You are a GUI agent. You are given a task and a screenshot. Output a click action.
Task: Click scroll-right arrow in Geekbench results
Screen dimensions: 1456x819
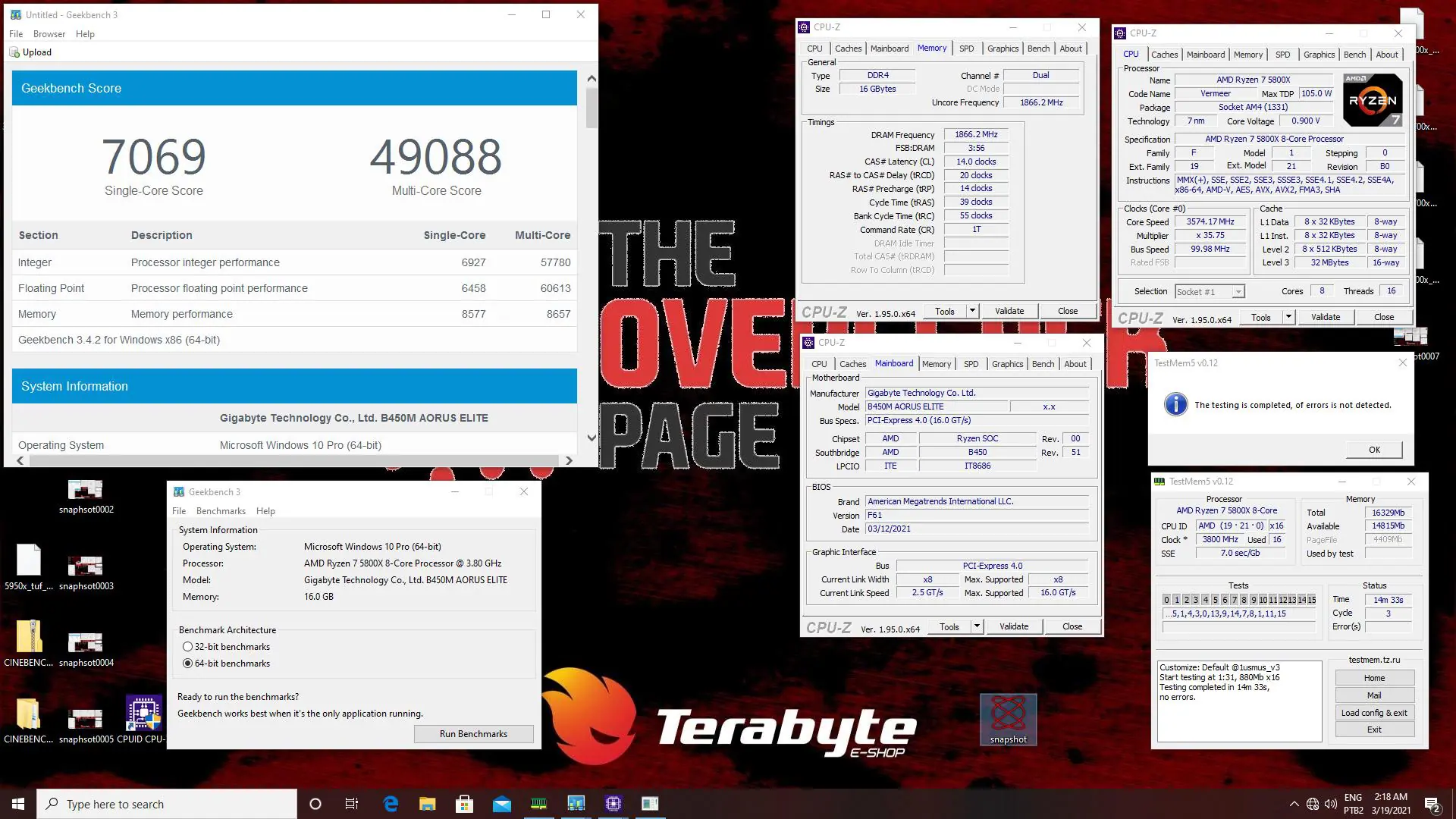click(x=569, y=460)
